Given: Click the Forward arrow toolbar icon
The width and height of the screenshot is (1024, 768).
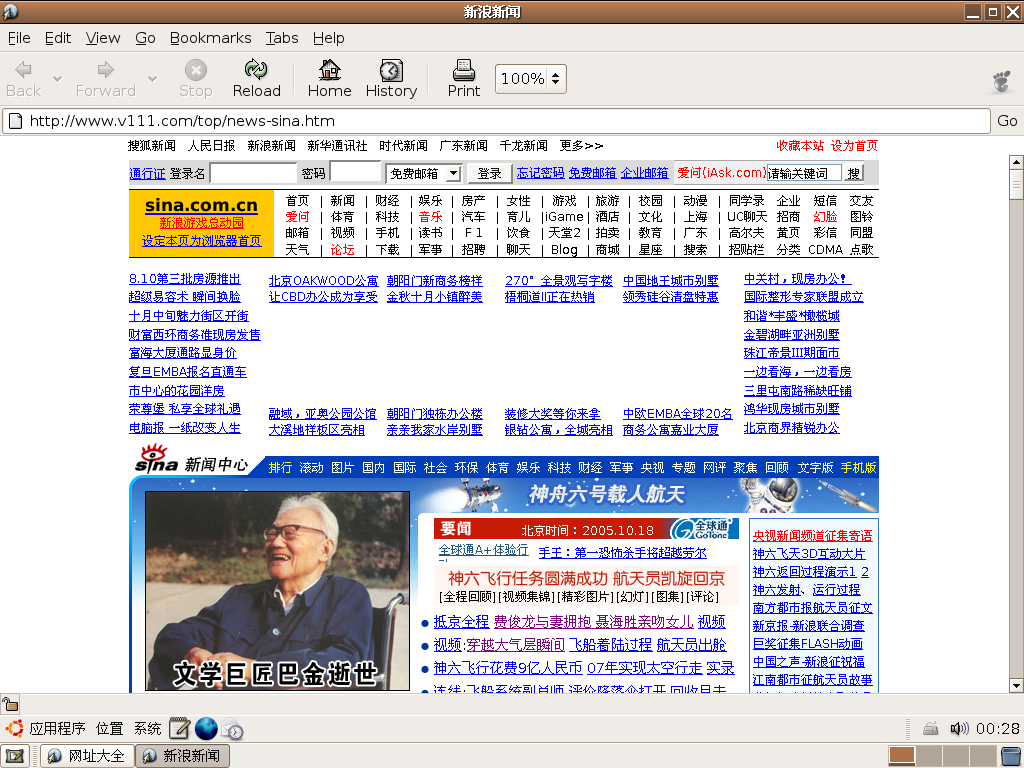Looking at the screenshot, I should 105,70.
